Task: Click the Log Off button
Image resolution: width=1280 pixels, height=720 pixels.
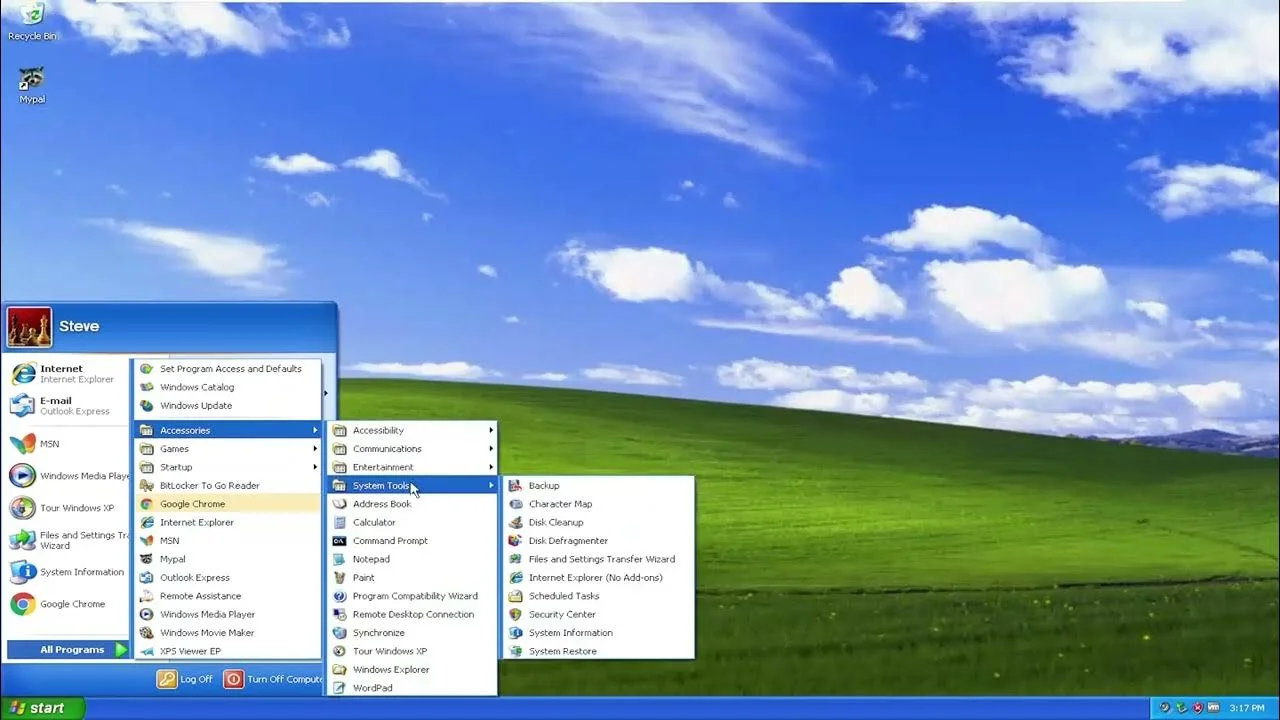Action: [x=185, y=678]
